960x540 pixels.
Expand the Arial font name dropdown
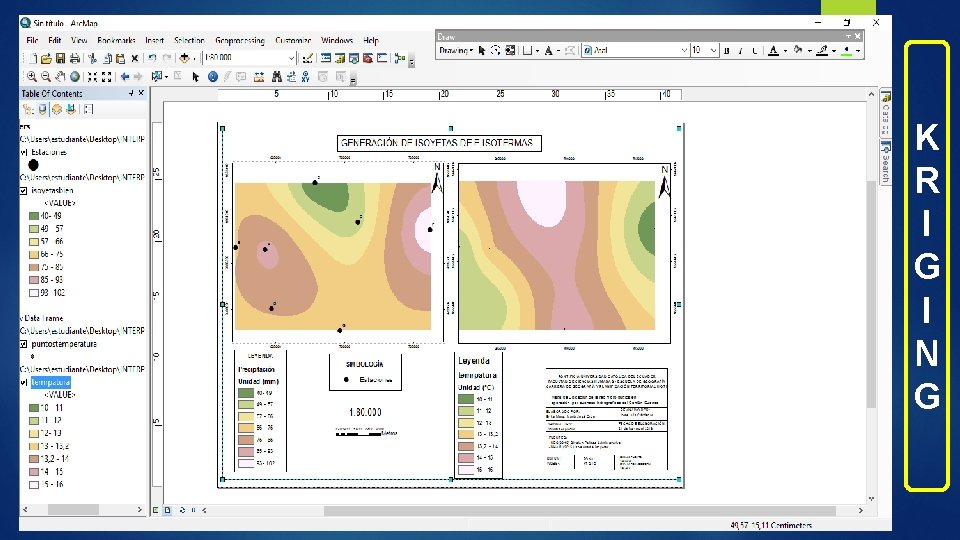(x=682, y=50)
